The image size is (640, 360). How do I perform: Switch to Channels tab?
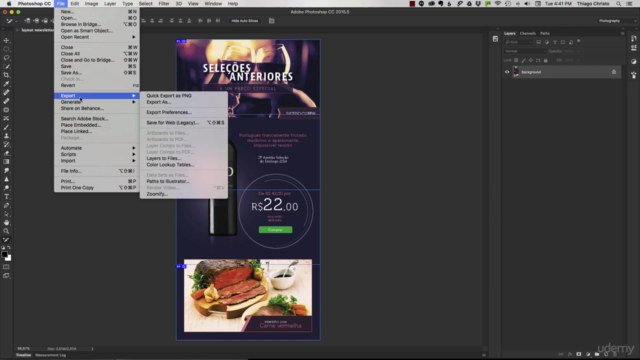pos(528,33)
